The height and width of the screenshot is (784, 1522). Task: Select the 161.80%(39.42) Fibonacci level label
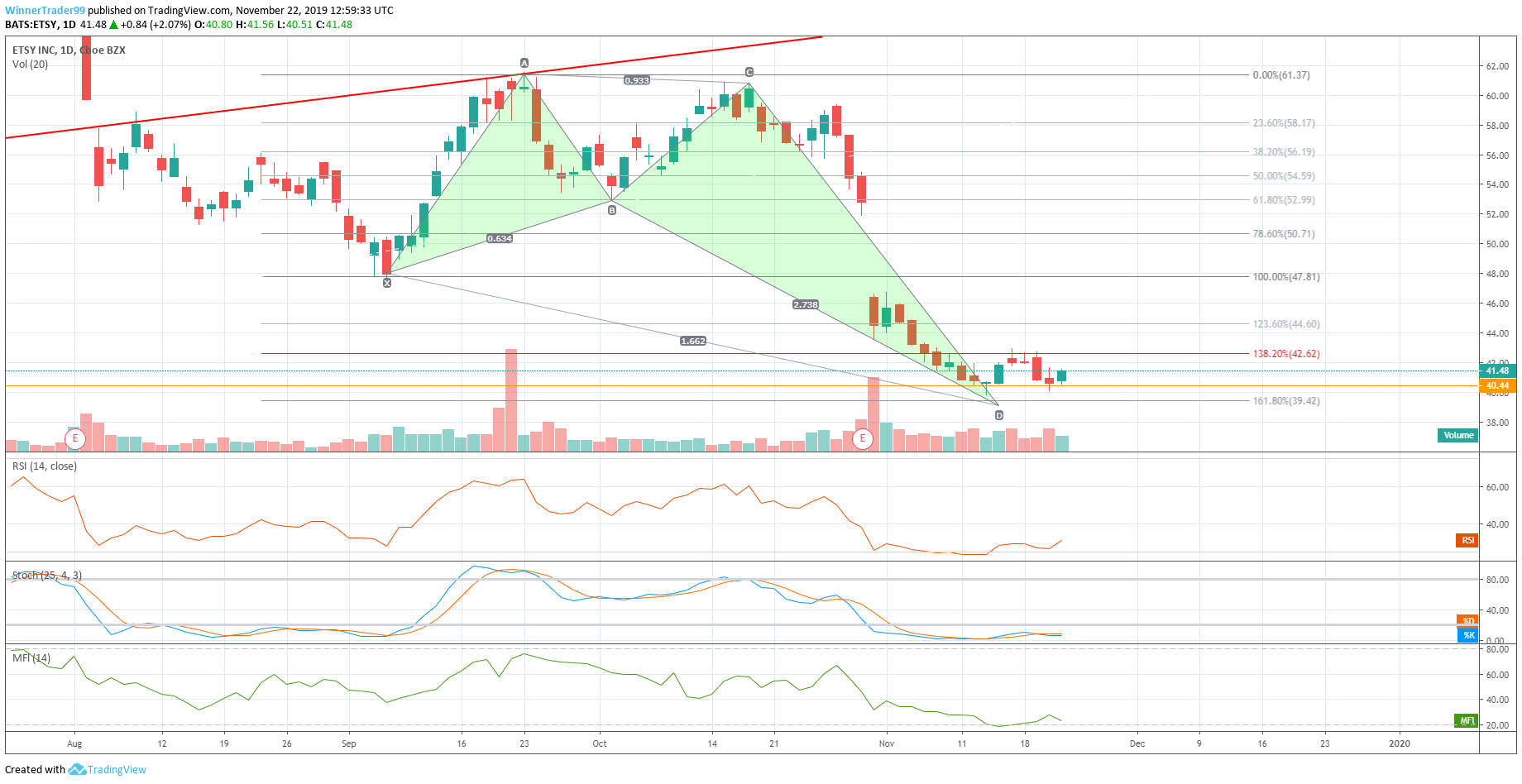click(1286, 401)
